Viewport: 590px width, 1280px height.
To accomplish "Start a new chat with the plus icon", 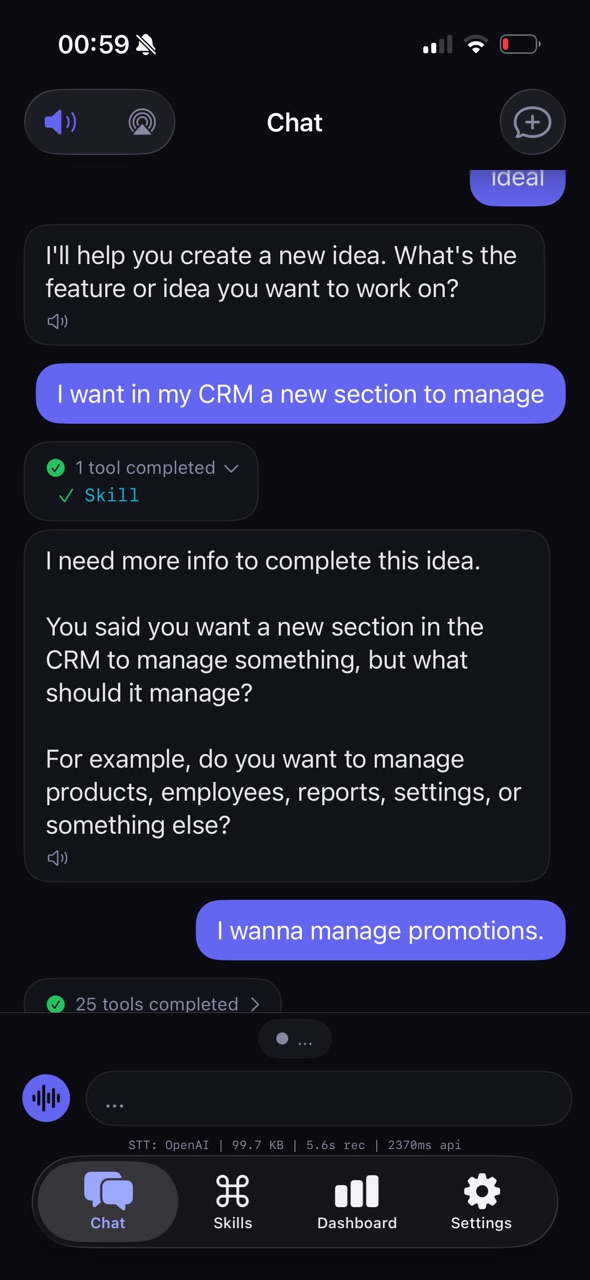I will (532, 122).
